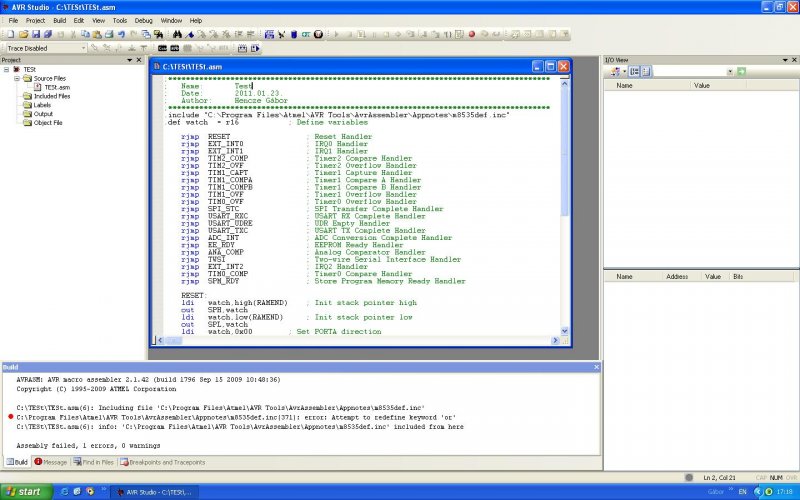Click the editor vertical scrollbar thumb
Image resolution: width=800 pixels, height=500 pixels.
(x=564, y=152)
